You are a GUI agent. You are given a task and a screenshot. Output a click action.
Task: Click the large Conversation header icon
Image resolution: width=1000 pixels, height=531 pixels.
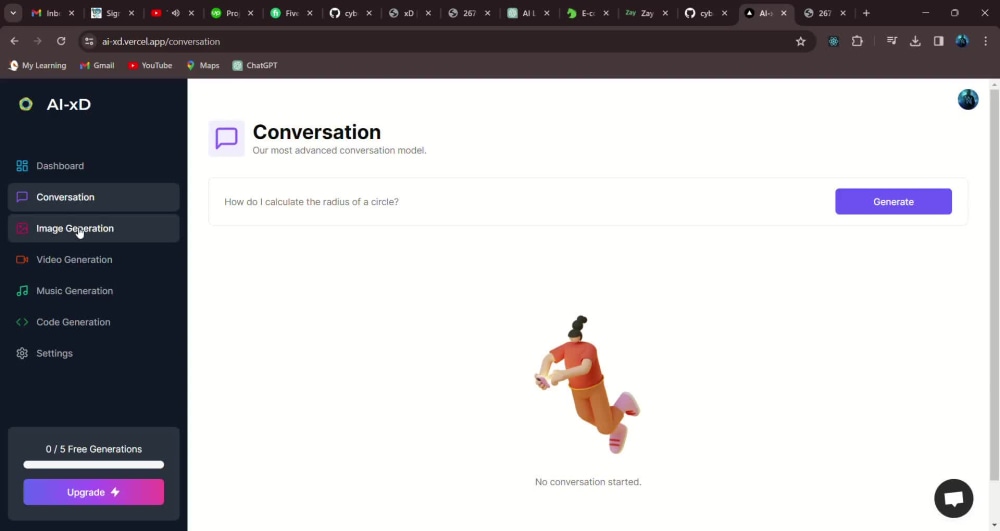coord(226,138)
